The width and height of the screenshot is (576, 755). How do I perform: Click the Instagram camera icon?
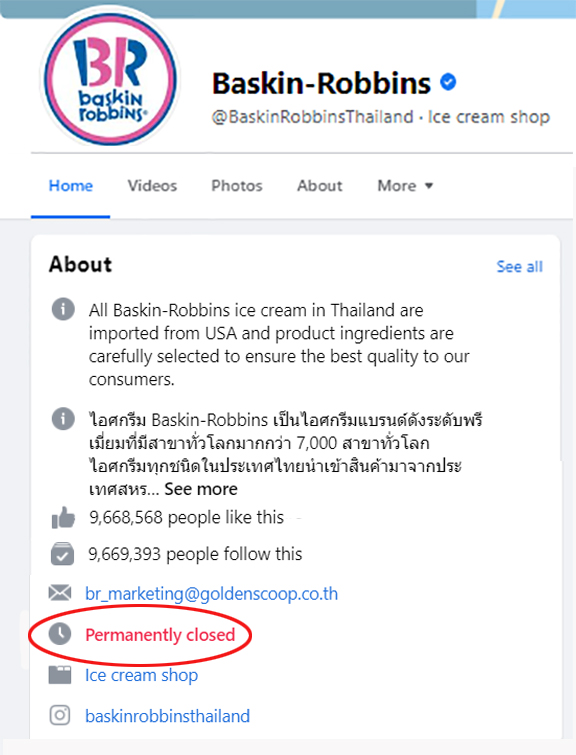pyautogui.click(x=60, y=715)
